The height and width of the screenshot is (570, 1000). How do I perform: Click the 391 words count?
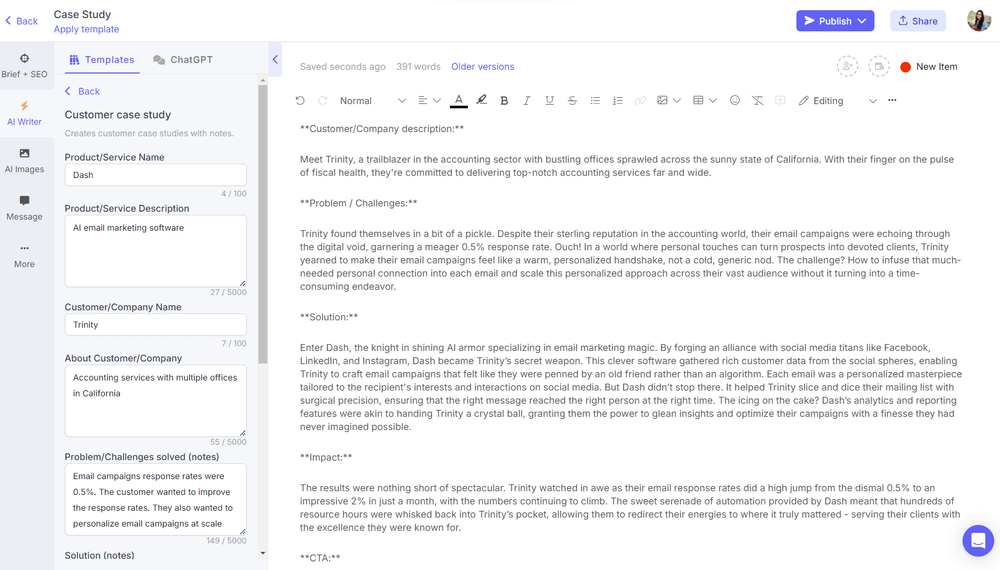418,66
